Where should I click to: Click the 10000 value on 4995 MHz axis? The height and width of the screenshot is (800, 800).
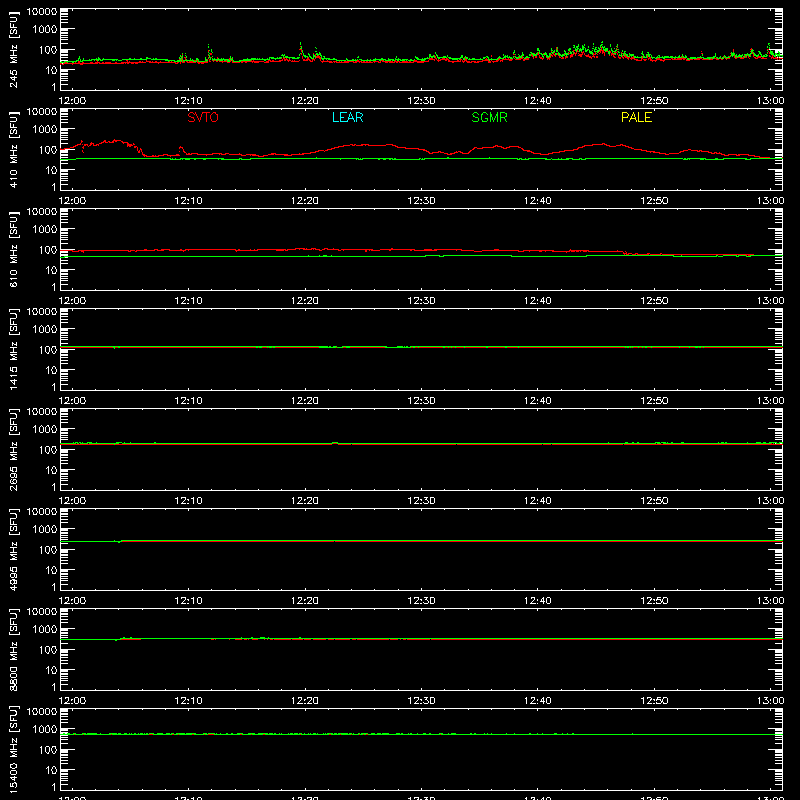point(42,512)
